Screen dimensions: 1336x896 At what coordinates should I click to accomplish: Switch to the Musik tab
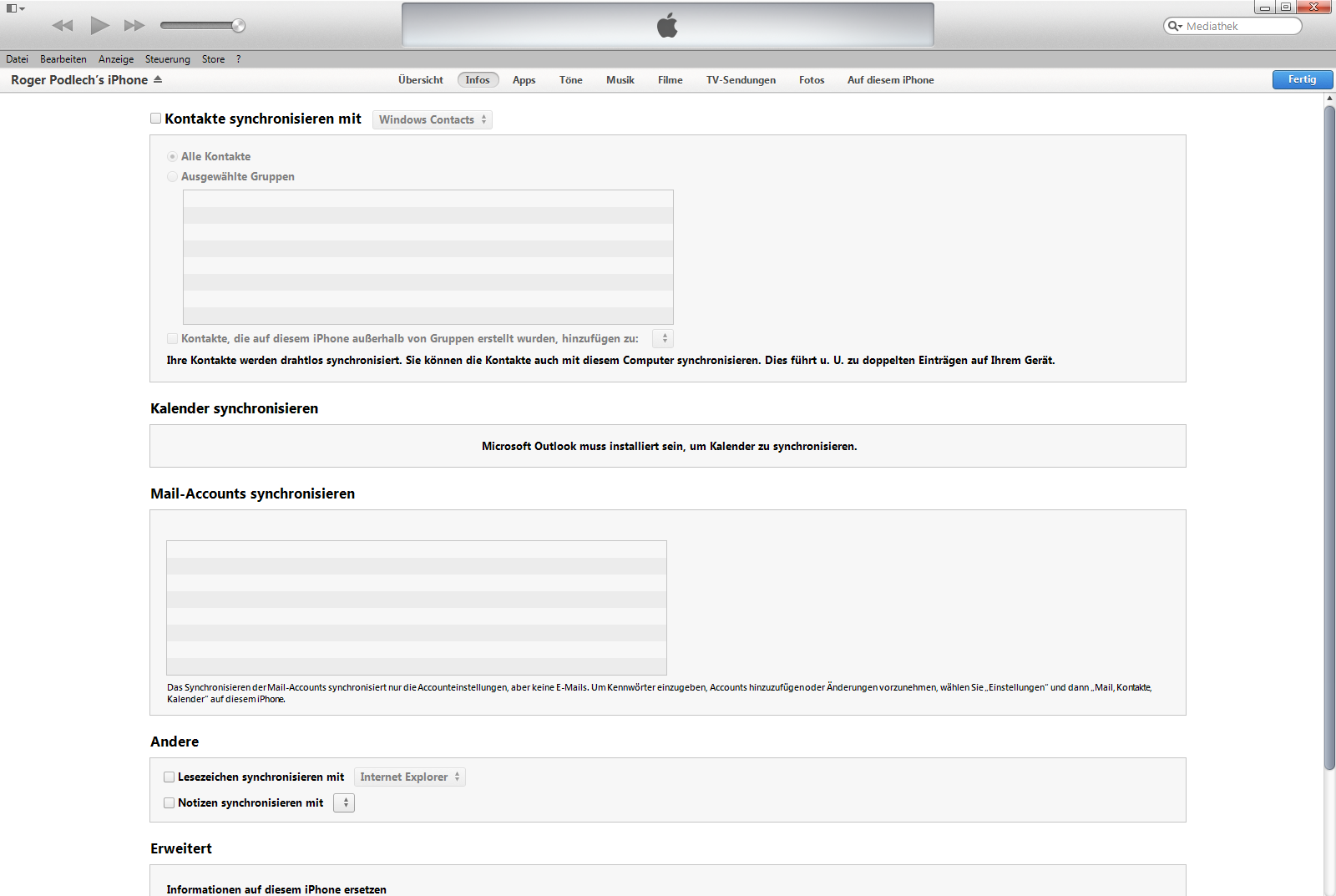(x=620, y=80)
